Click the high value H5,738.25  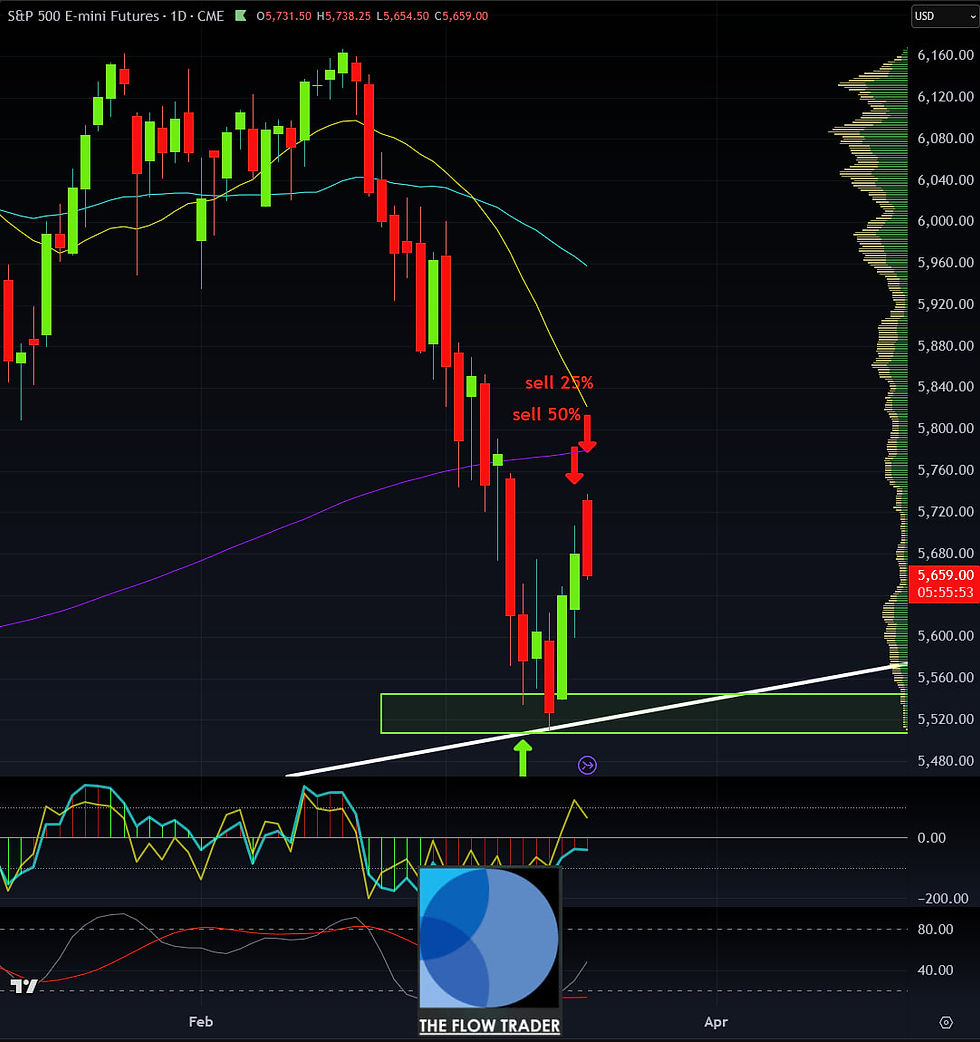click(x=343, y=16)
